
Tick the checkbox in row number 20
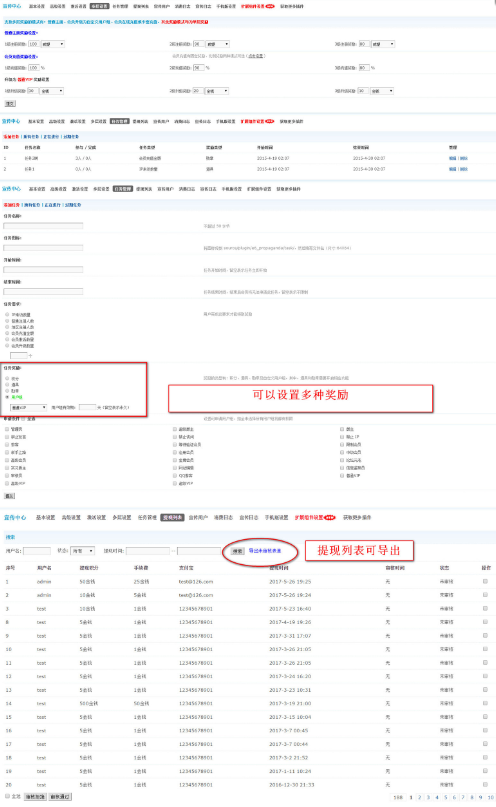(485, 784)
